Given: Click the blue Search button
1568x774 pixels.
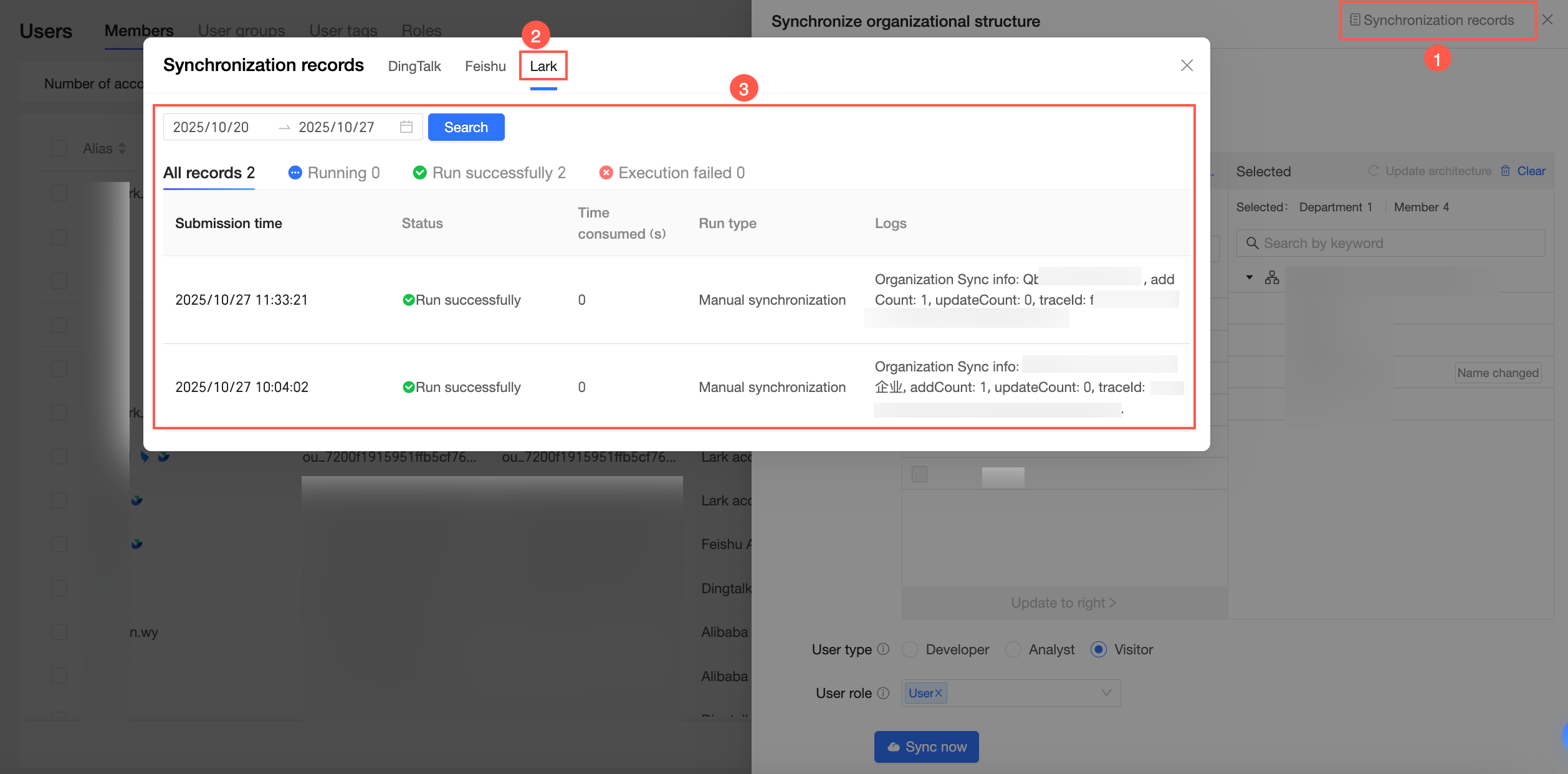Looking at the screenshot, I should tap(466, 127).
